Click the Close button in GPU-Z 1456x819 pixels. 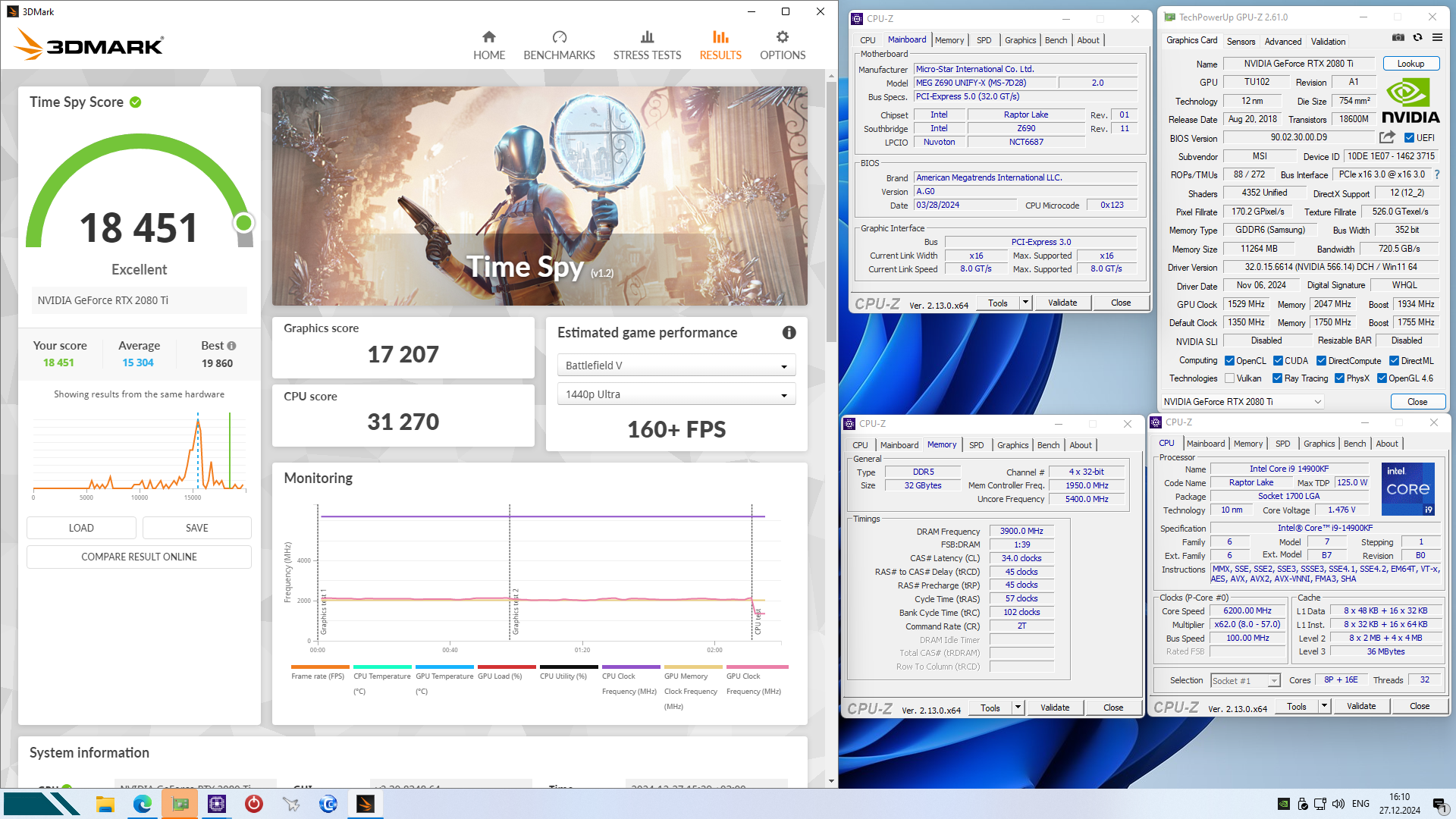[1417, 402]
